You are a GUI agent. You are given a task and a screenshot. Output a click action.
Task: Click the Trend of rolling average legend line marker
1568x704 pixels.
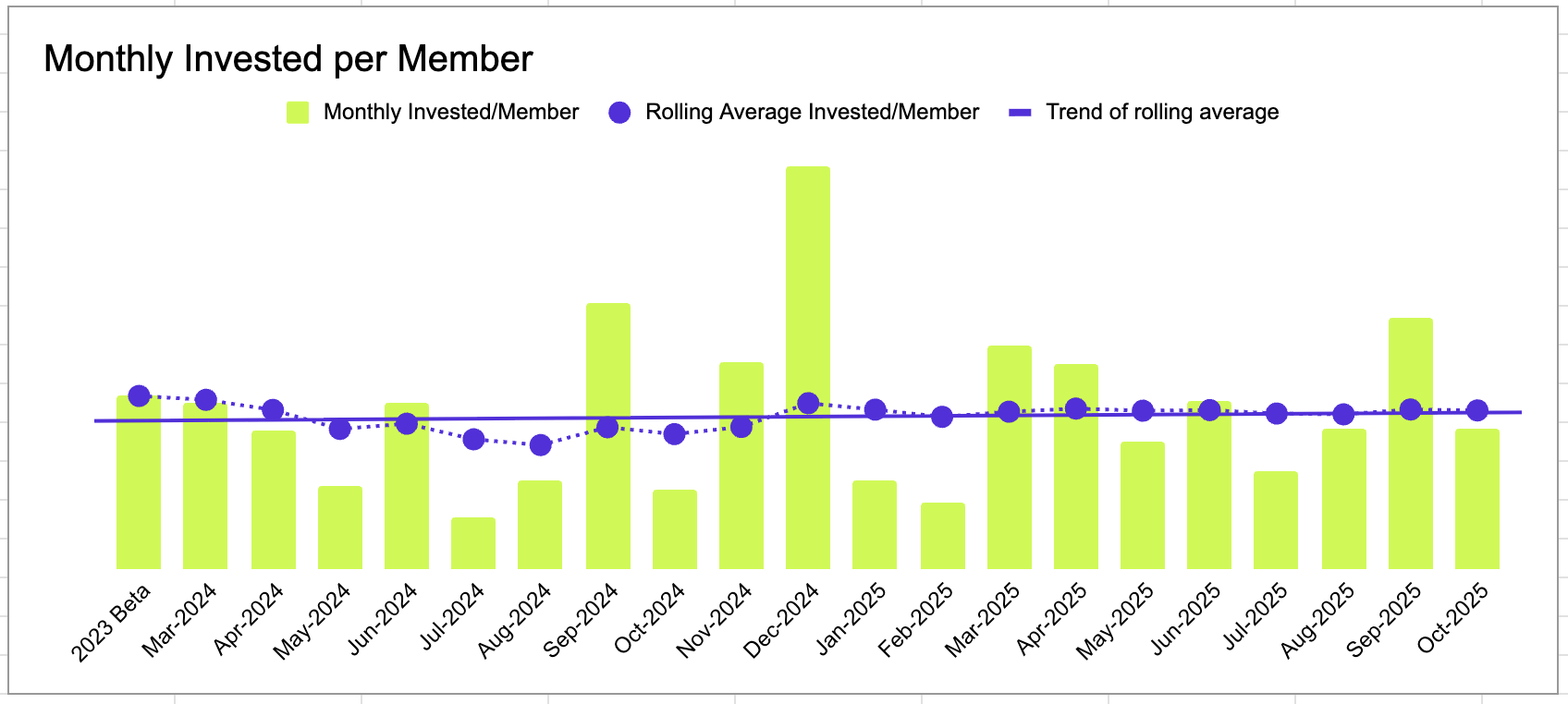click(1019, 113)
